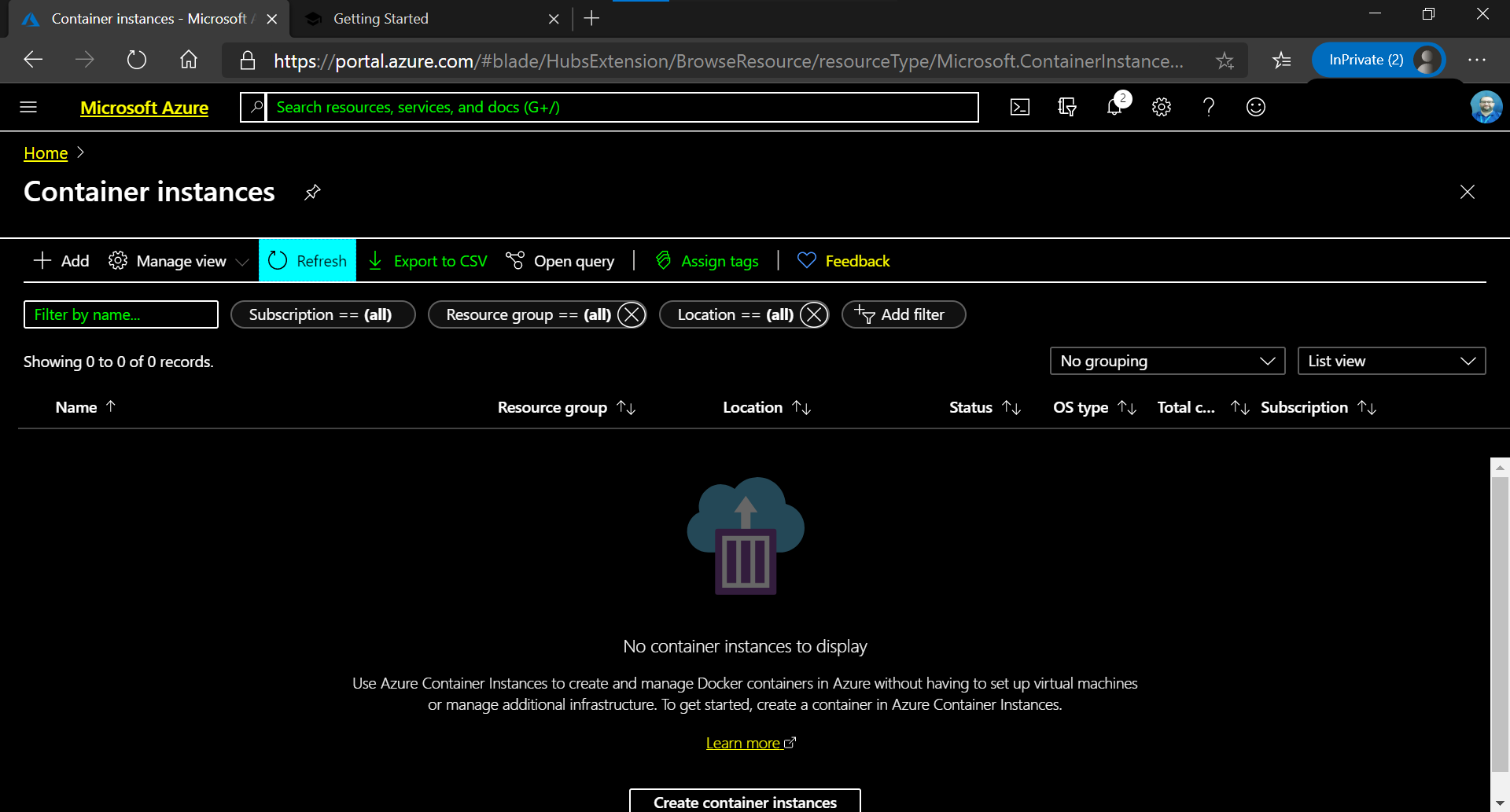Open Azure Cloud Shell icon
Screen dimensions: 1510x812
point(1019,108)
